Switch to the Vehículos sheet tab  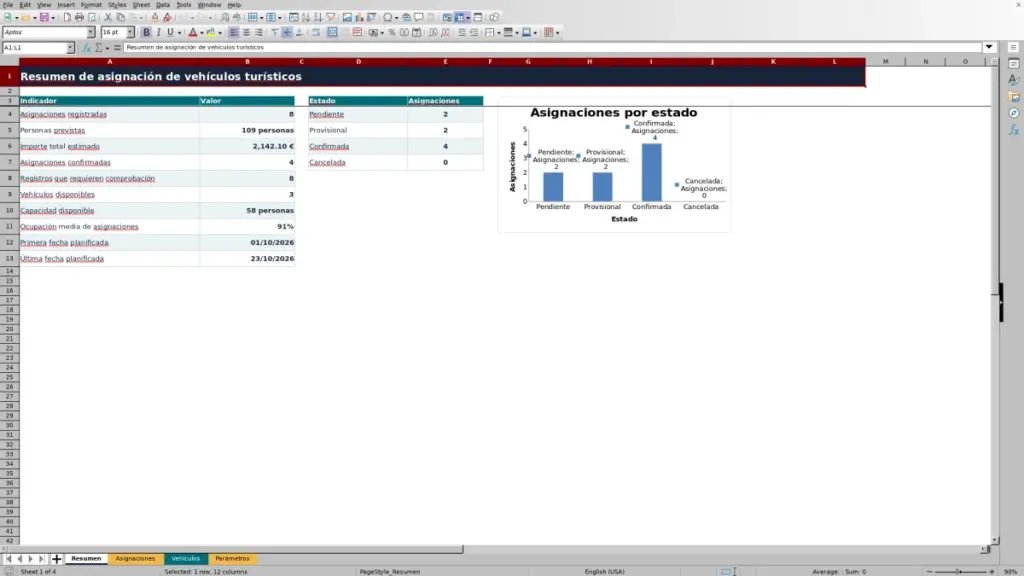point(185,558)
